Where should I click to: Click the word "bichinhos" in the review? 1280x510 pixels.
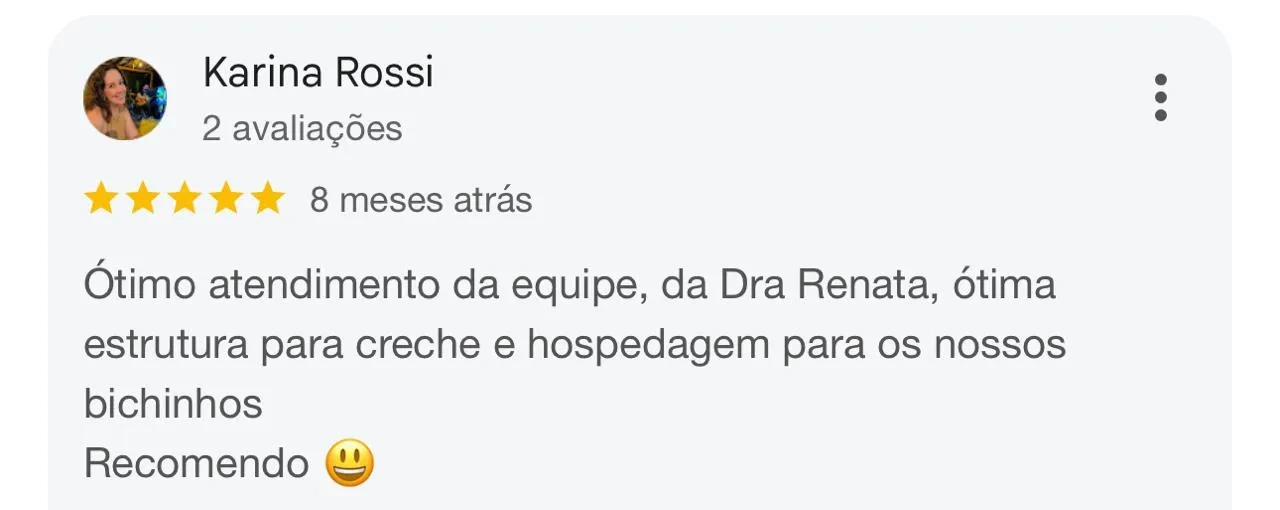pyautogui.click(x=173, y=405)
